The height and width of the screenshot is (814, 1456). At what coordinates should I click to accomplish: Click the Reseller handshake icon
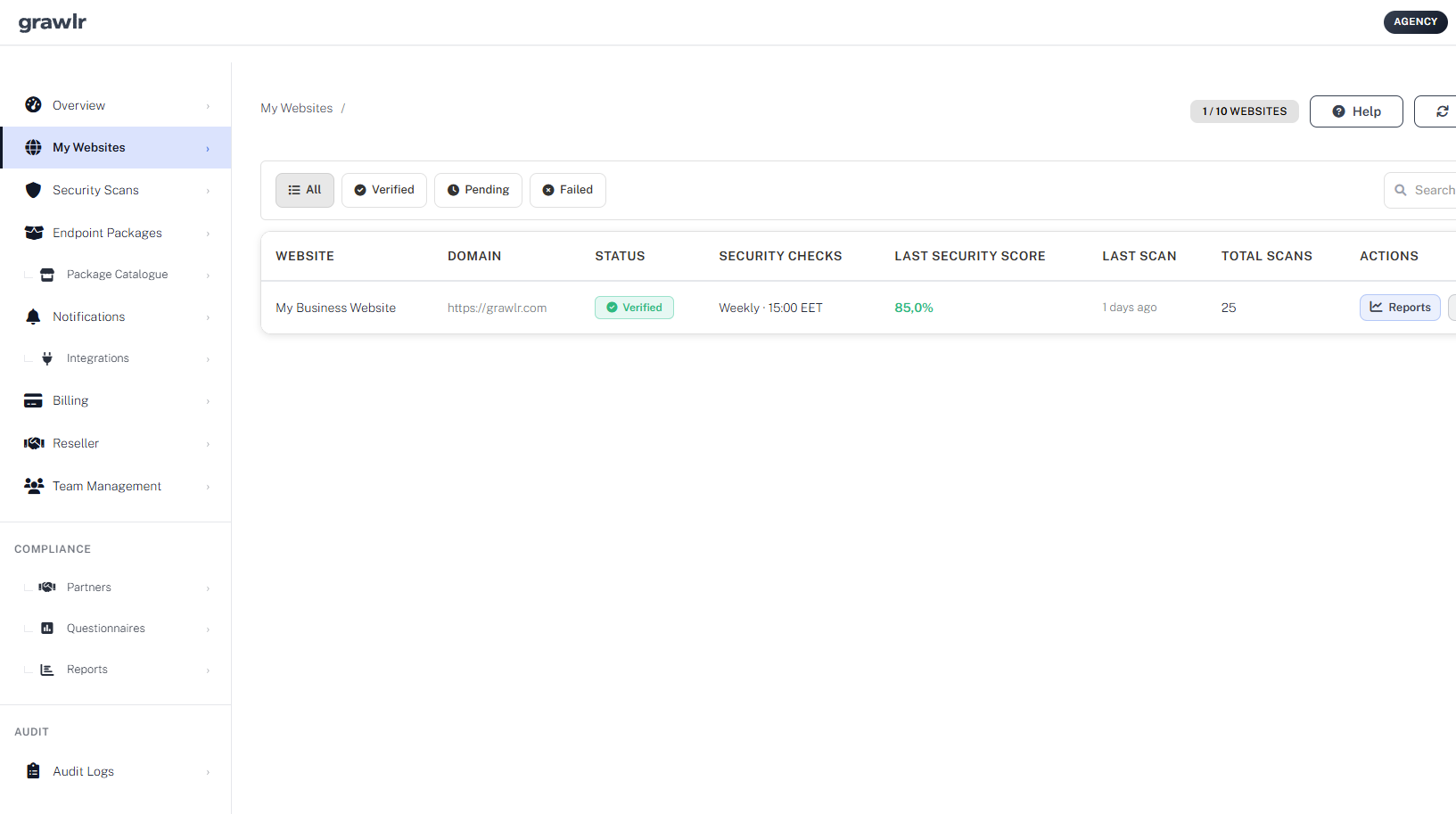[34, 443]
